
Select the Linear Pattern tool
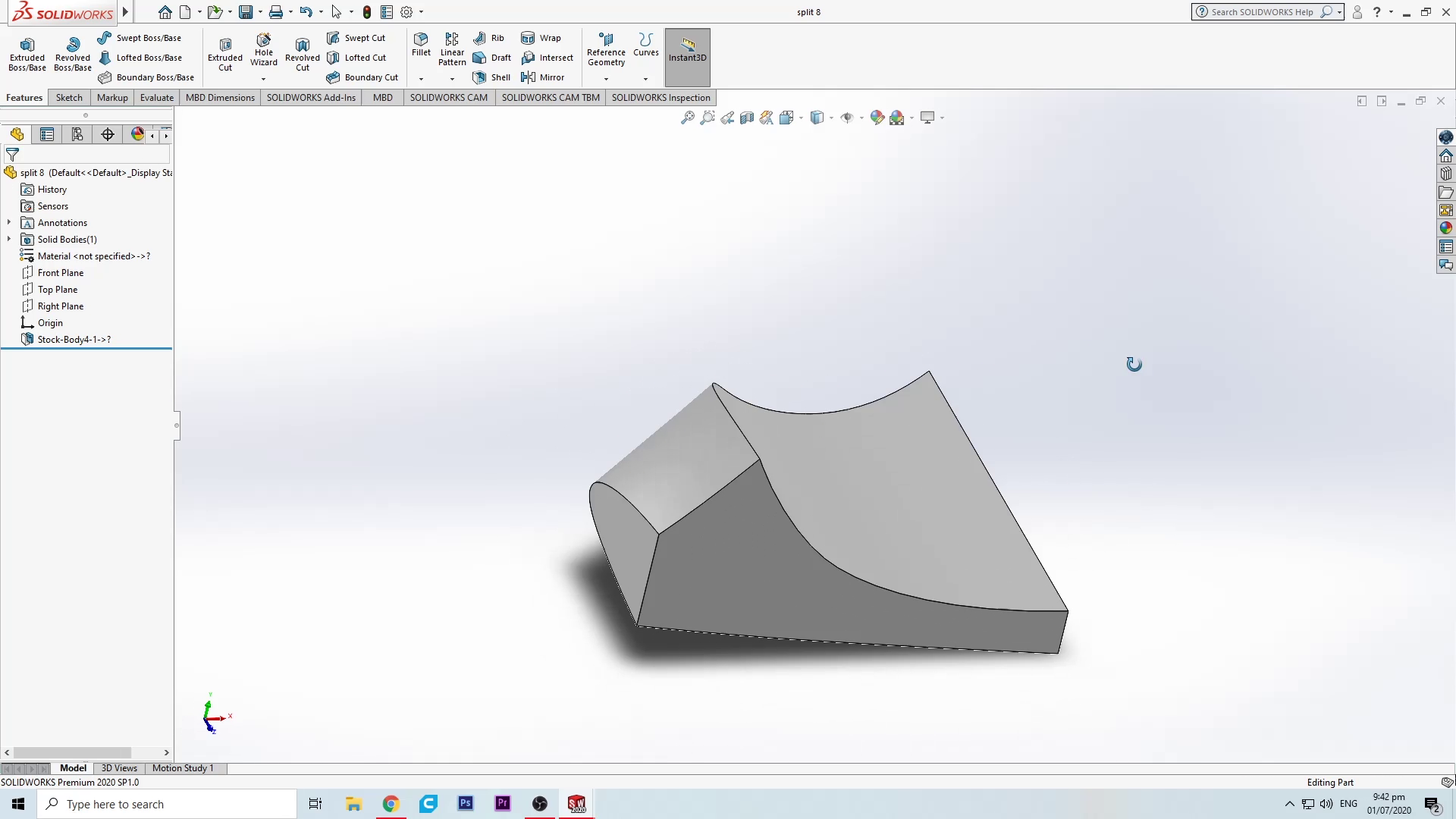point(452,49)
